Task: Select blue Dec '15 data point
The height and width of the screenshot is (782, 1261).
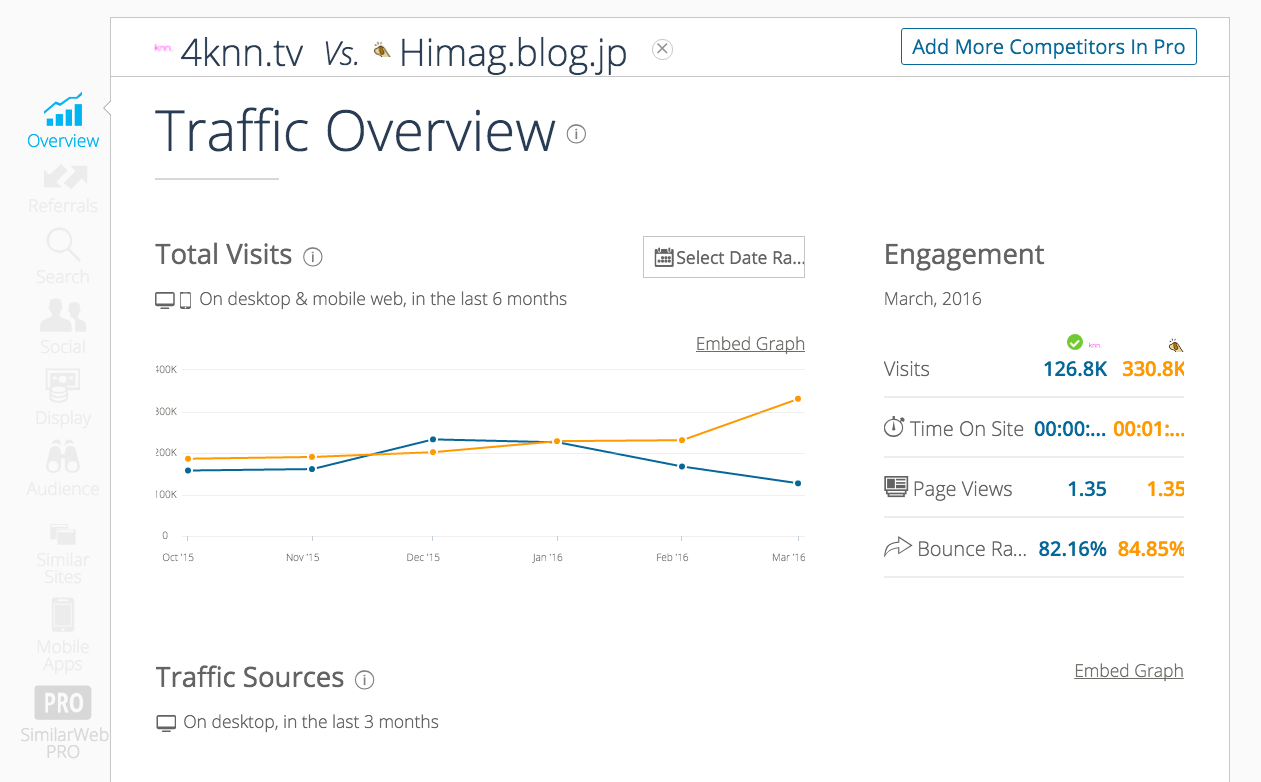Action: click(x=433, y=439)
